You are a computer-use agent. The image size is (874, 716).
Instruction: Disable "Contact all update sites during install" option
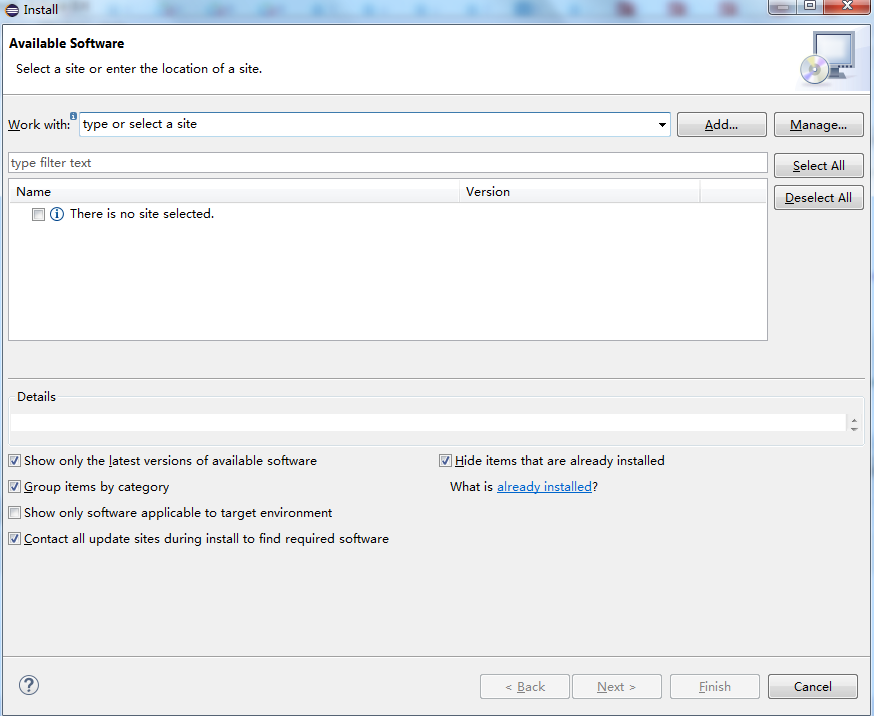[x=14, y=538]
